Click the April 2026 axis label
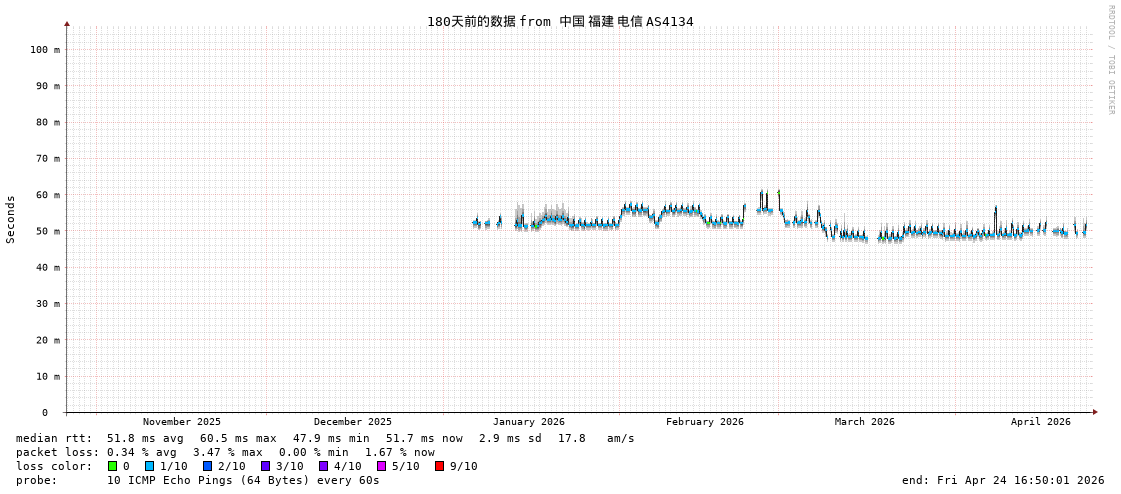 coord(1040,422)
